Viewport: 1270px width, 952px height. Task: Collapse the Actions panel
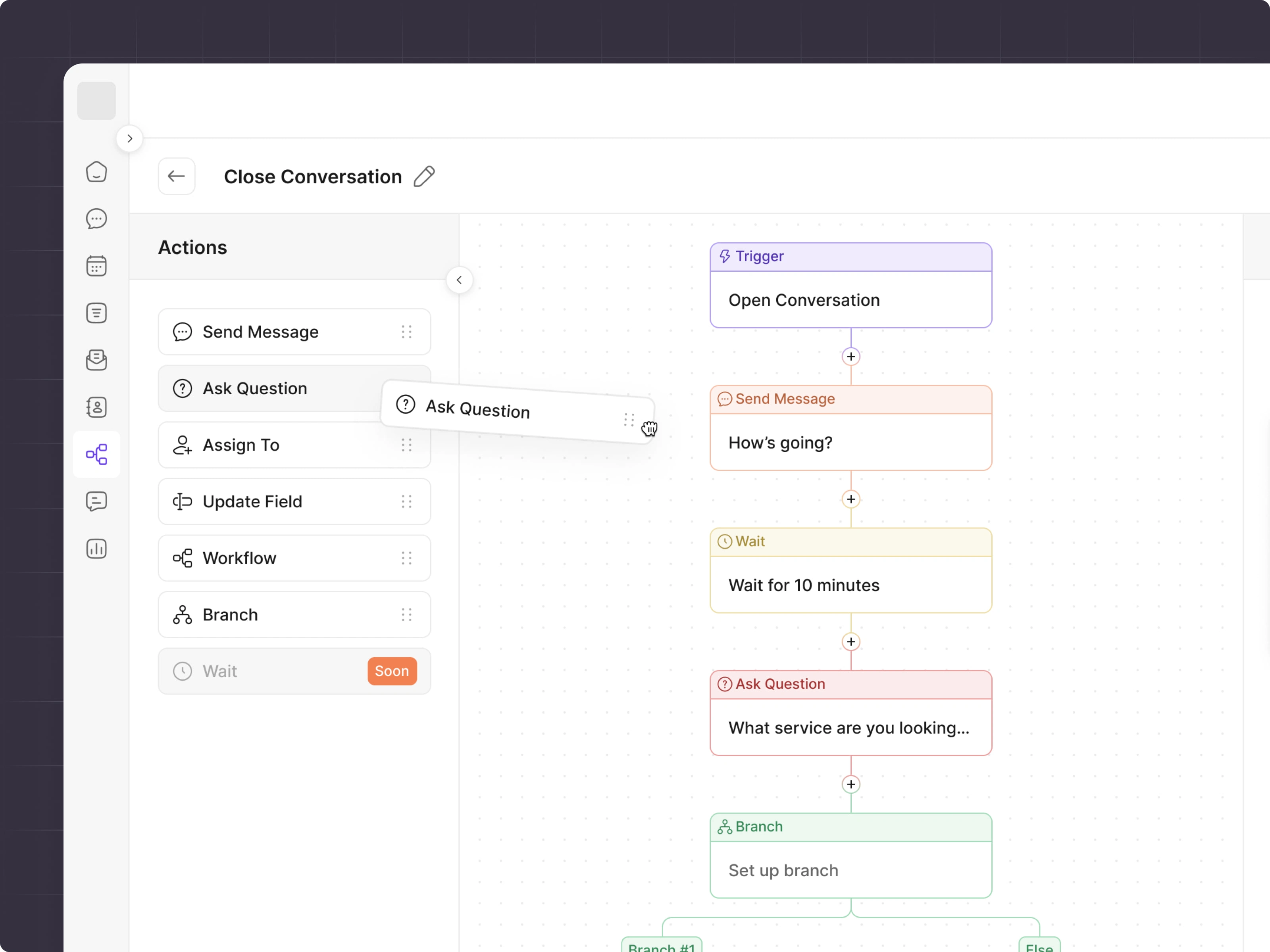(x=459, y=280)
